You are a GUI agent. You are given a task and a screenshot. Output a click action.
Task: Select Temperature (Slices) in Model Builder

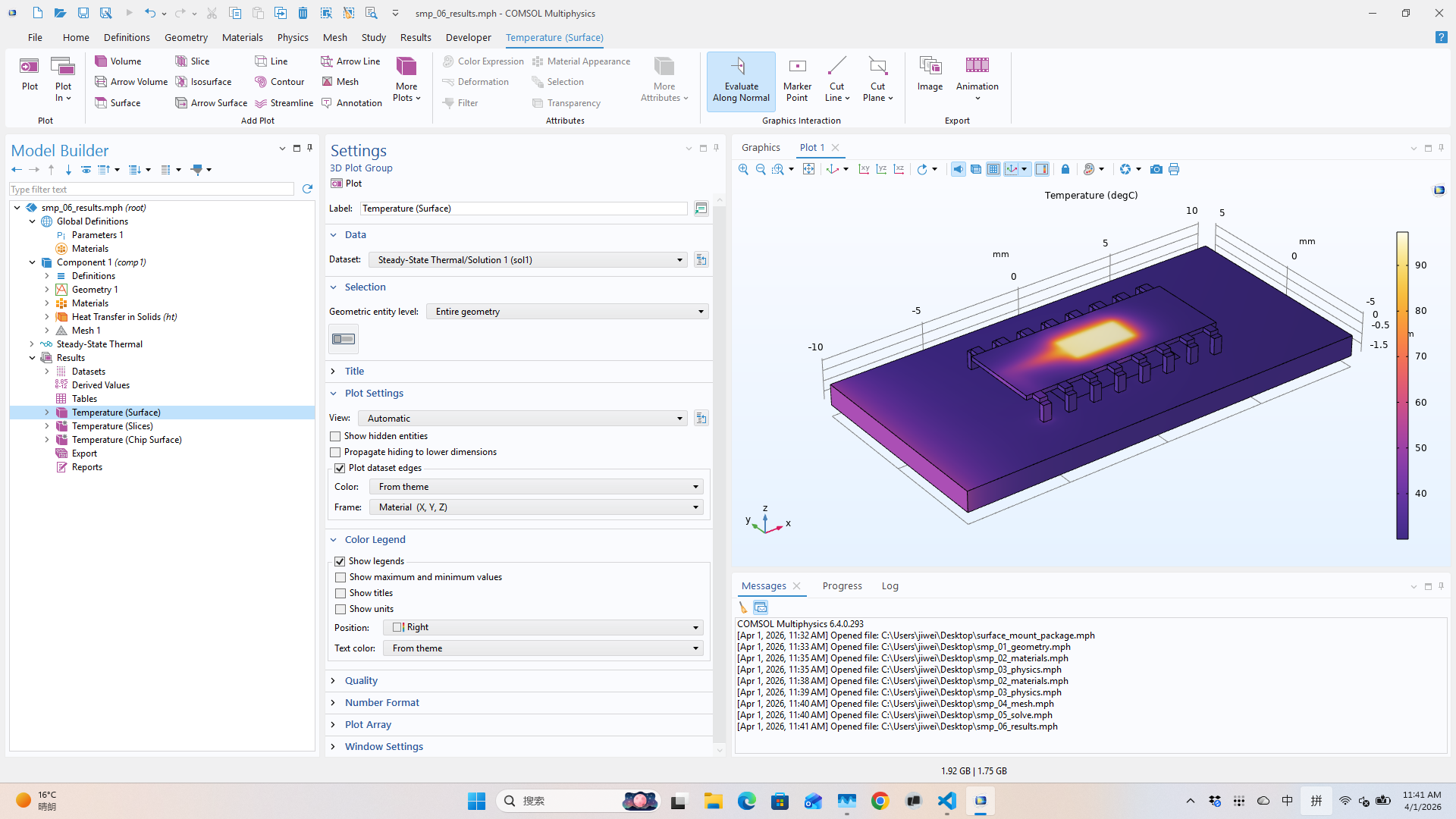[113, 425]
